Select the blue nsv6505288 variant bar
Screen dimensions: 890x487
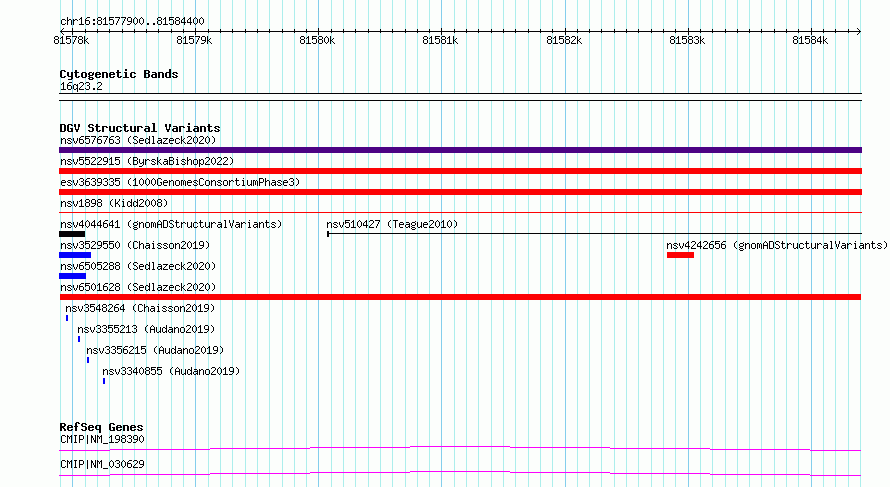[x=73, y=276]
